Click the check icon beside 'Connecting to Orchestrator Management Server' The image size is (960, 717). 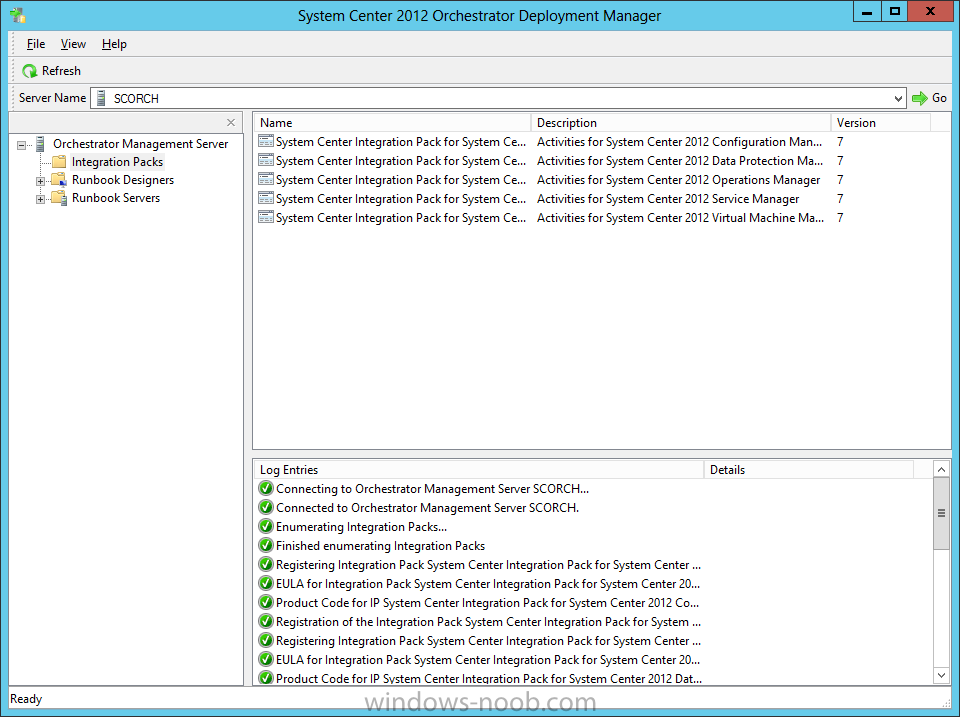pos(266,489)
